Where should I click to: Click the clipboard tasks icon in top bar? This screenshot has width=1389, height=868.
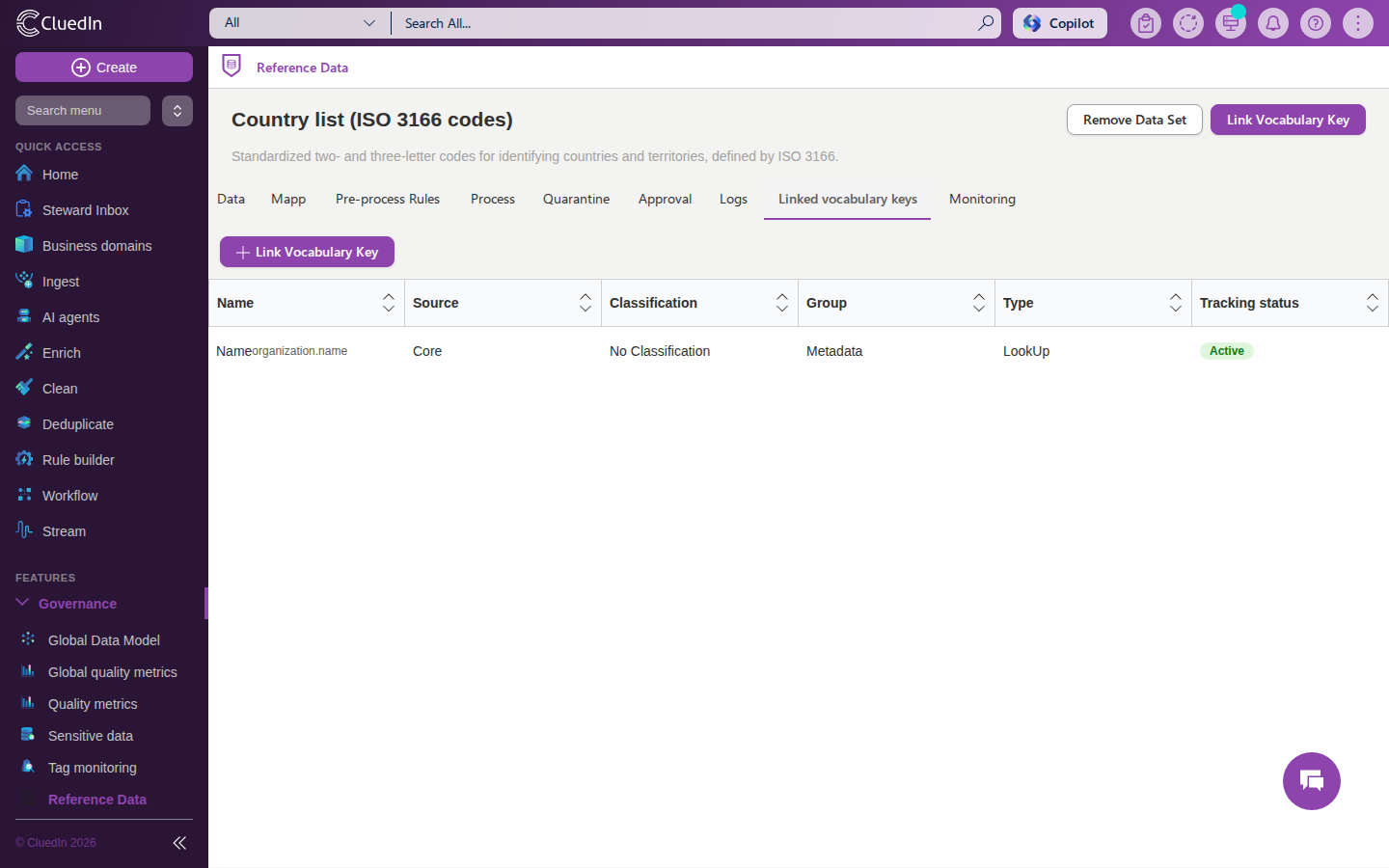pos(1146,23)
